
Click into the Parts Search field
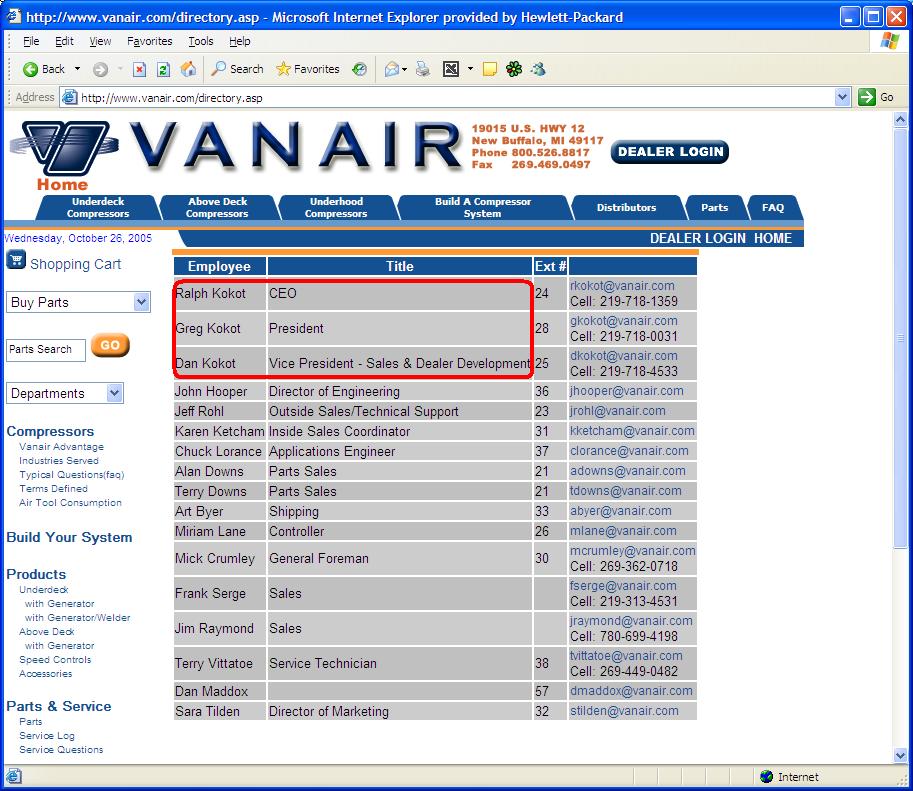(45, 349)
